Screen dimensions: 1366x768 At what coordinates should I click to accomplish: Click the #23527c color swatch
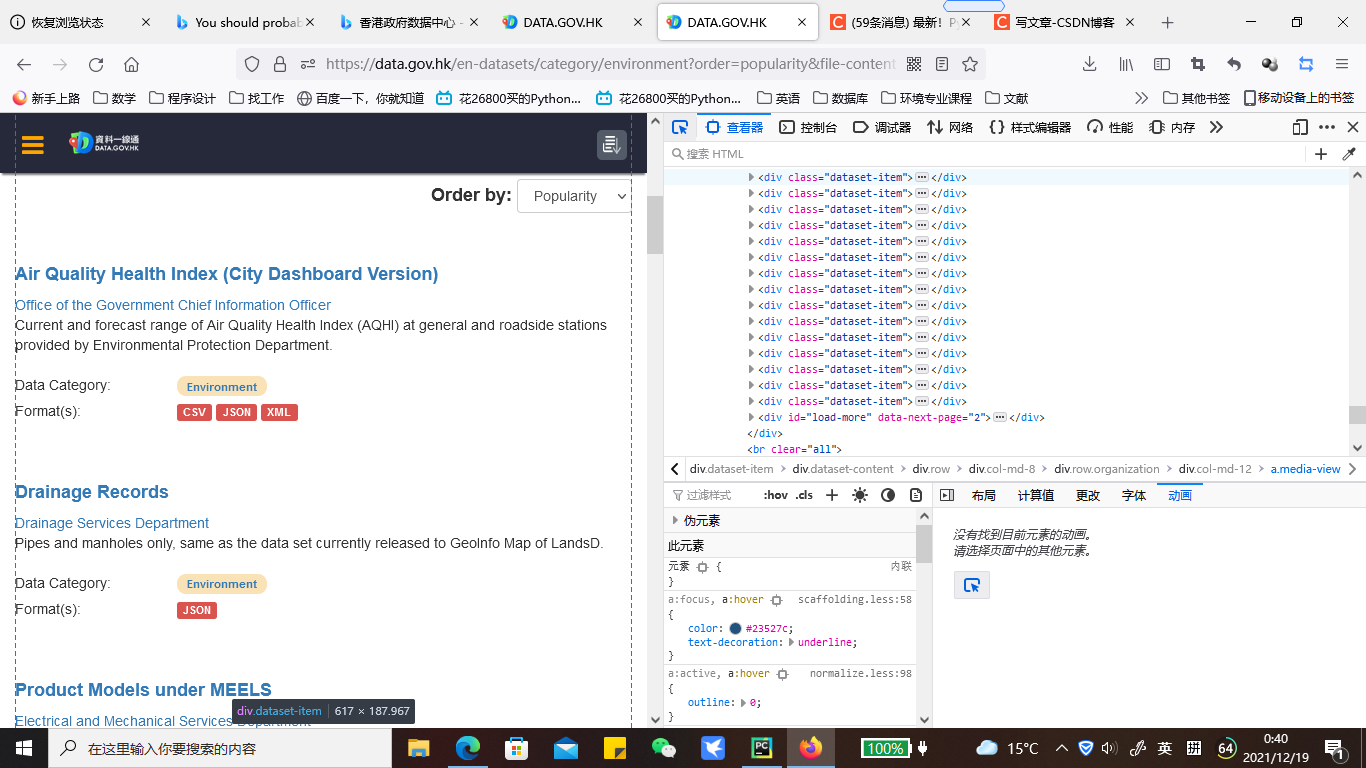click(x=737, y=628)
